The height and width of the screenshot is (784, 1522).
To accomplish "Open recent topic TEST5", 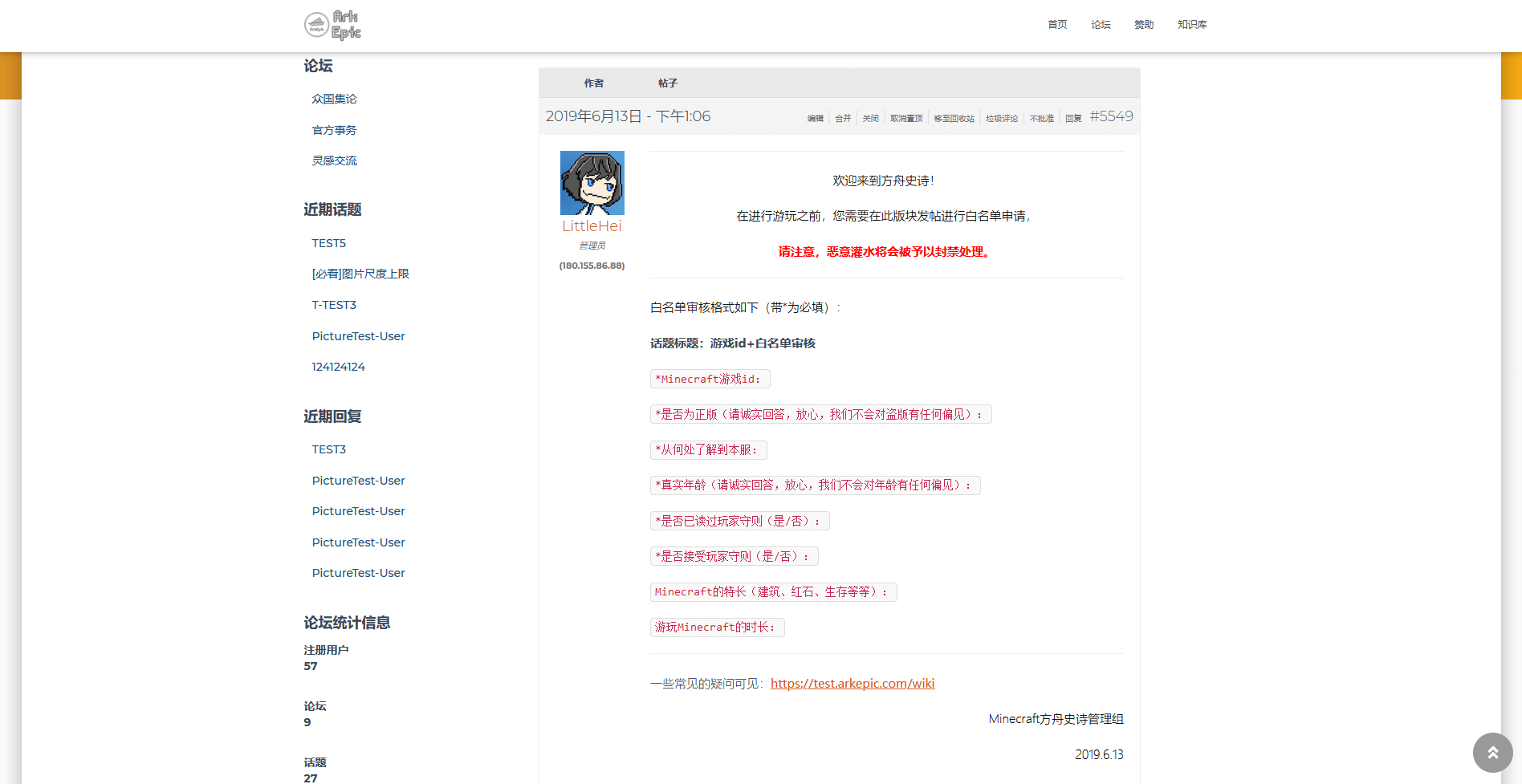I will [x=328, y=243].
